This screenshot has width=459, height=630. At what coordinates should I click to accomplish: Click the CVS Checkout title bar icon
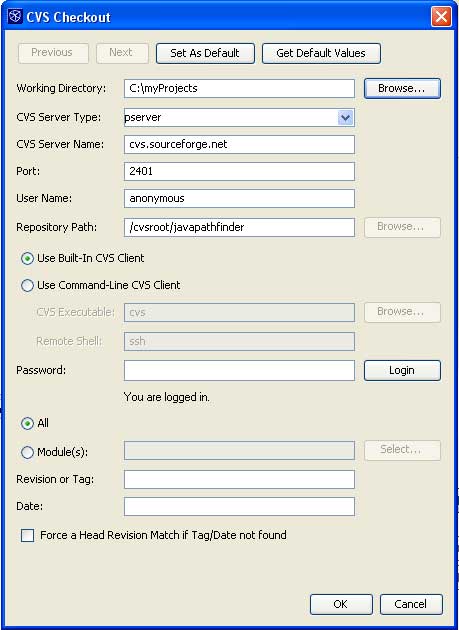(15, 17)
